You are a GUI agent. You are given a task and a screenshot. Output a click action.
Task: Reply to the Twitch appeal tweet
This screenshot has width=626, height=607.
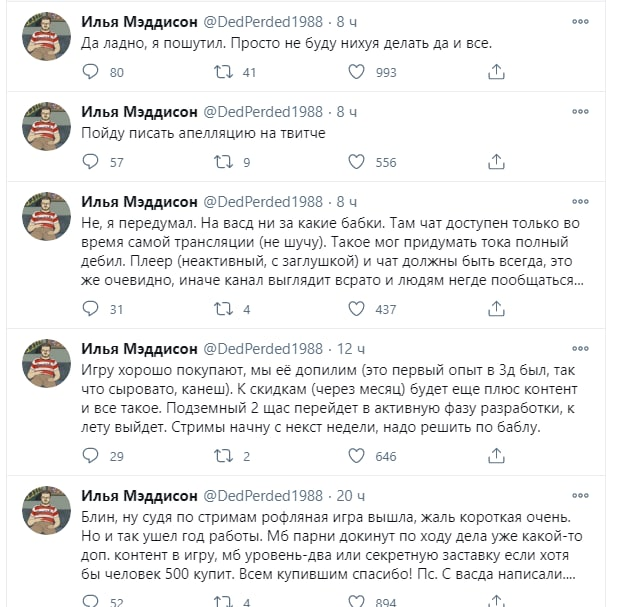90,162
